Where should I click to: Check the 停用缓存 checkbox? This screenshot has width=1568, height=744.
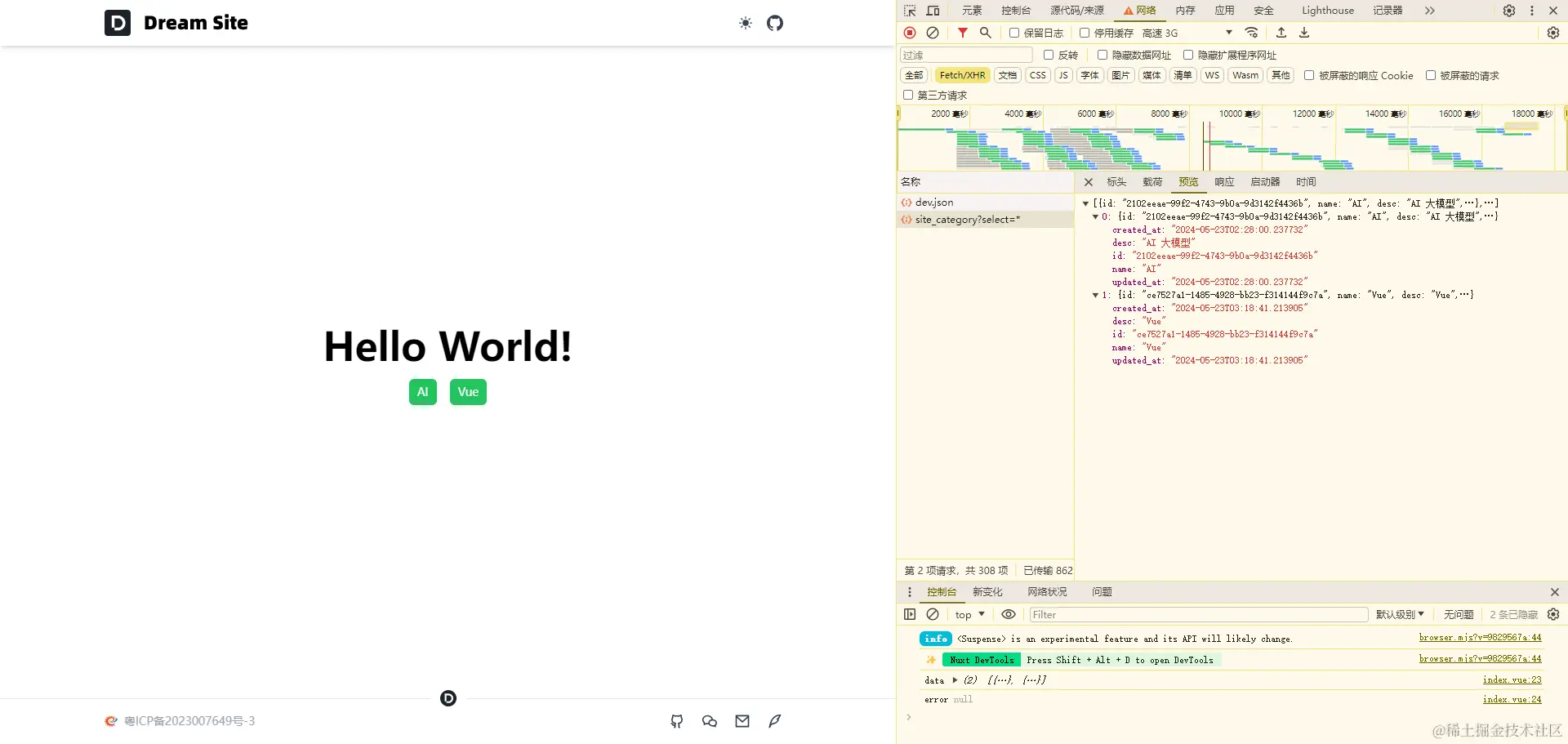coord(1085,33)
